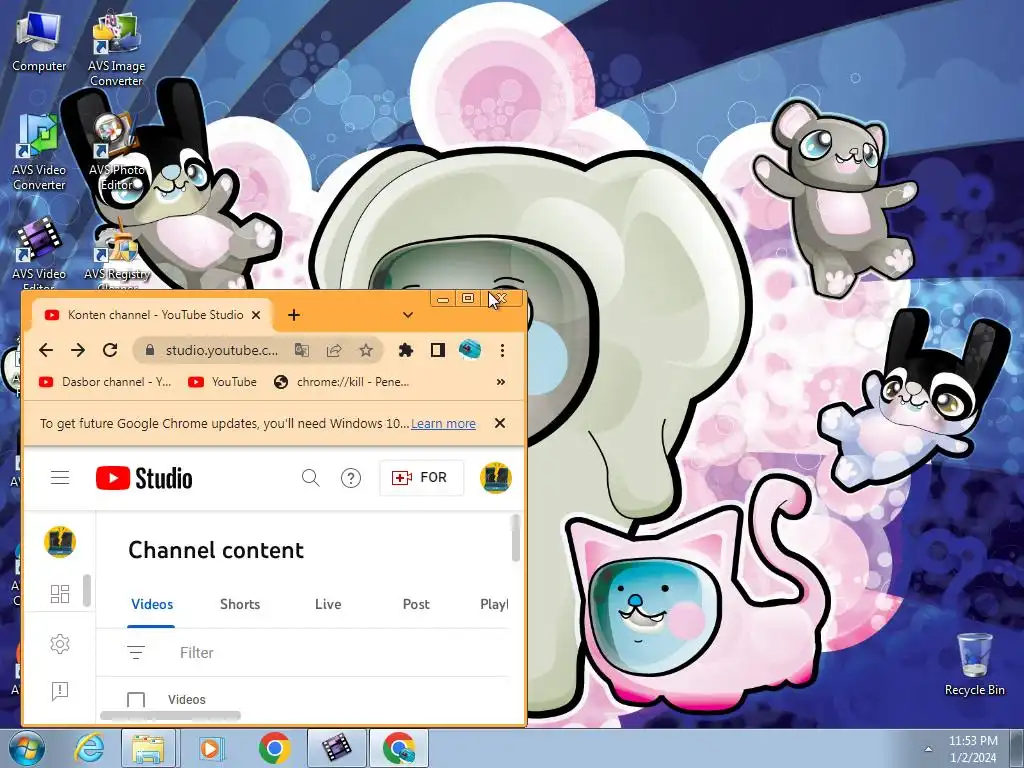The width and height of the screenshot is (1024, 768).
Task: Open the taskbar clock and date
Action: [x=973, y=749]
